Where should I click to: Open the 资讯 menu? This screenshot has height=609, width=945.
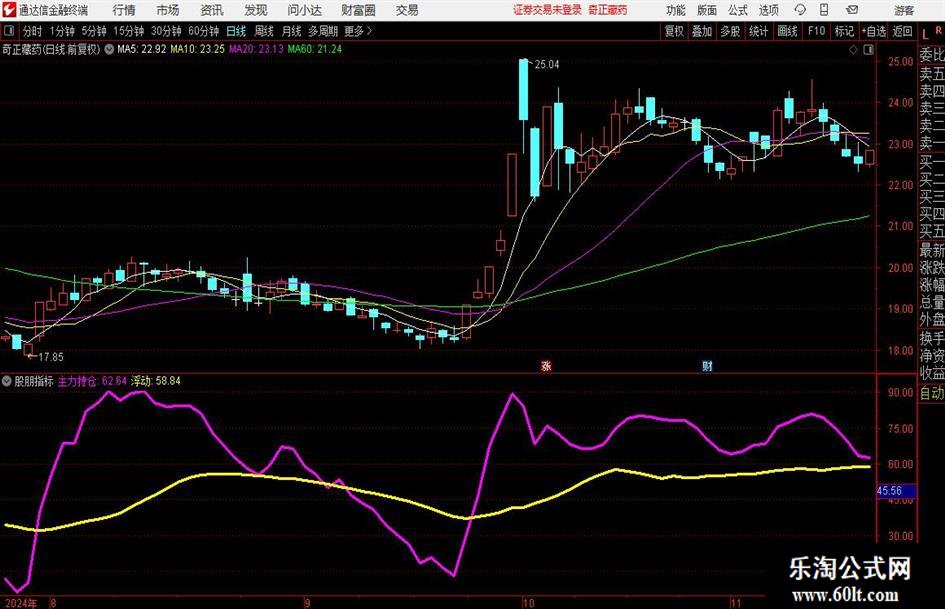(x=212, y=10)
